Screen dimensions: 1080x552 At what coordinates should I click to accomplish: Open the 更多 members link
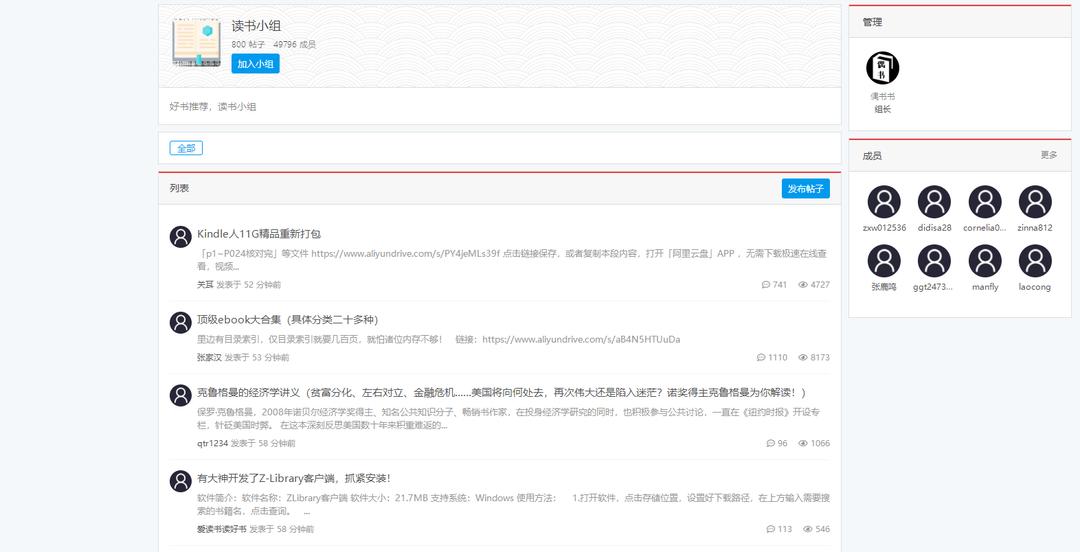pos(1048,155)
